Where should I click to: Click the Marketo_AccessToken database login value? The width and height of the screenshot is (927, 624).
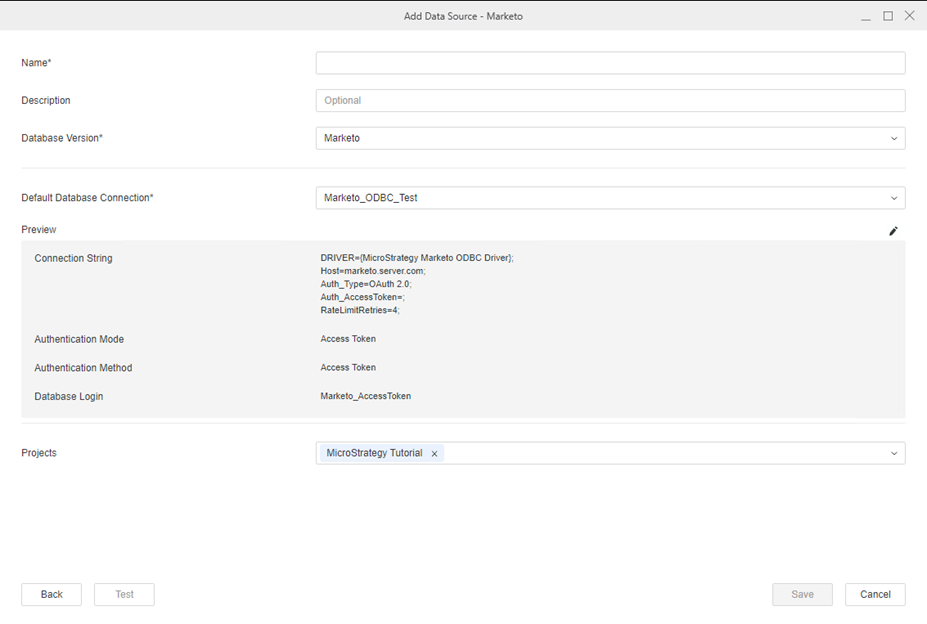click(x=365, y=396)
